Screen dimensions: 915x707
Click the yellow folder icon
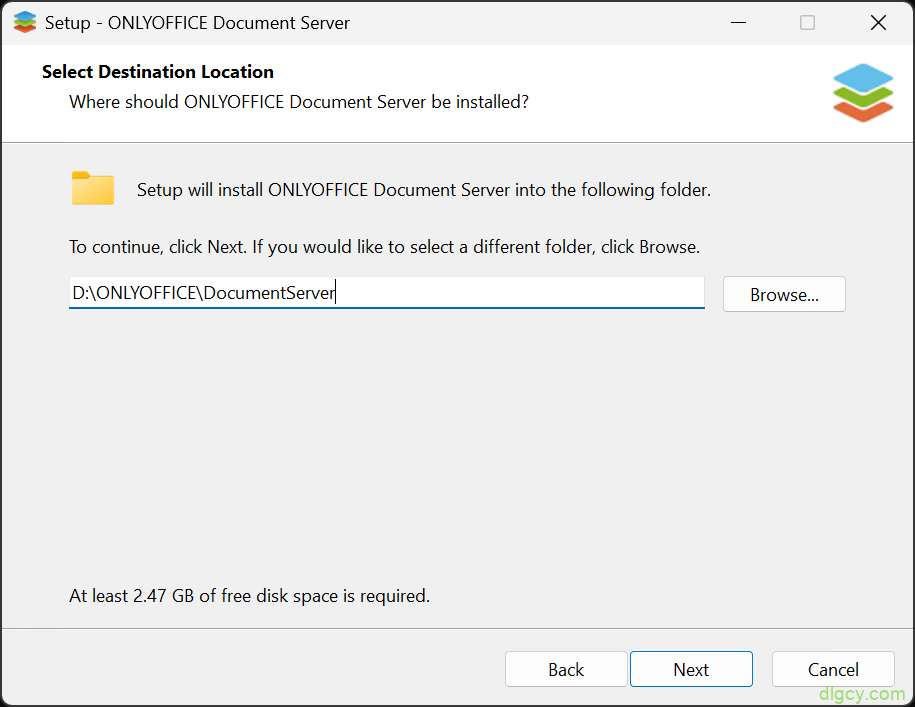[x=93, y=188]
